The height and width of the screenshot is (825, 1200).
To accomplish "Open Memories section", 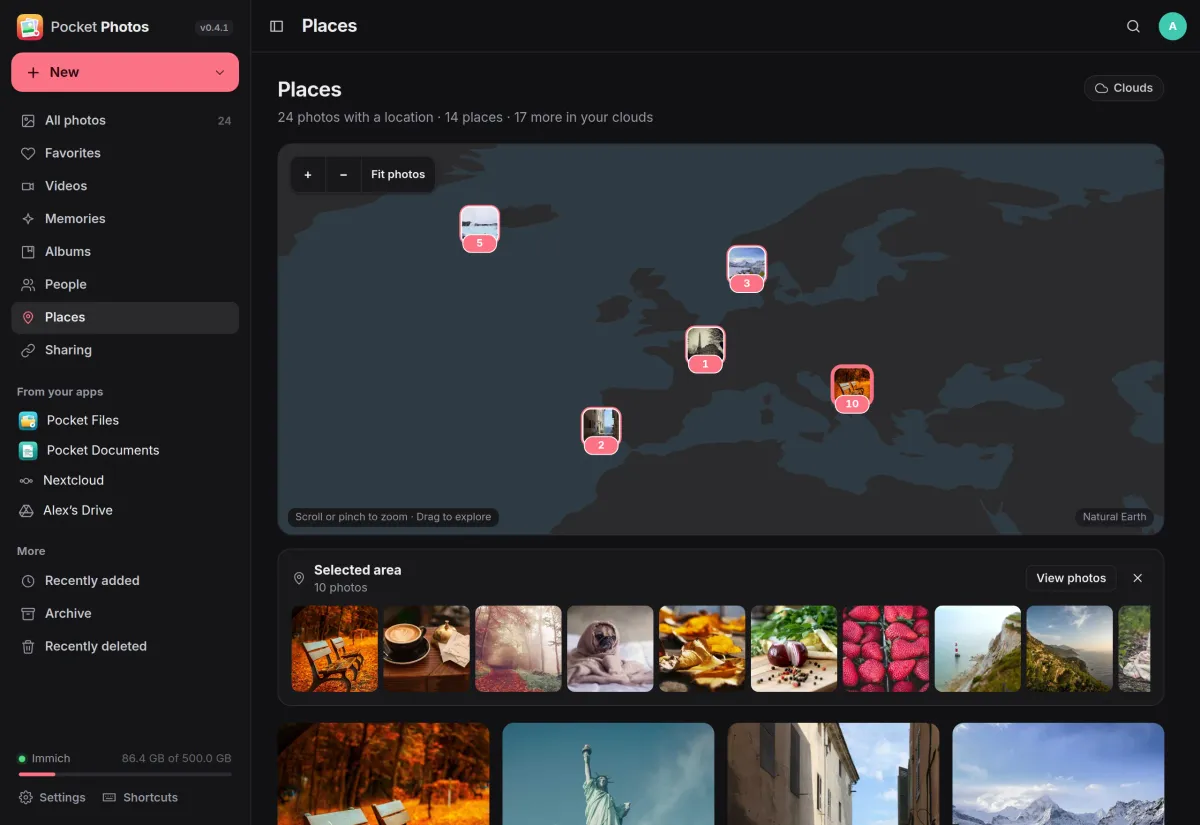I will point(125,219).
